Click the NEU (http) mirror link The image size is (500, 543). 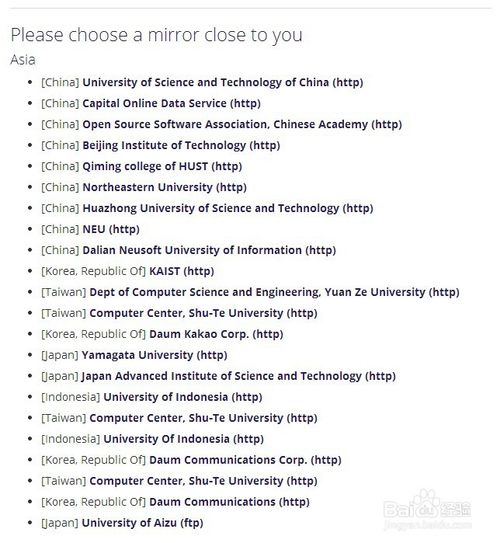tap(111, 229)
